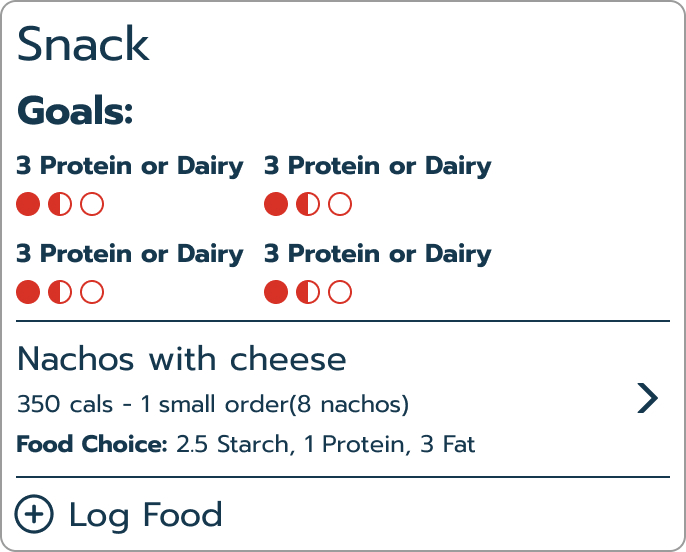
Task: Click the empty circle in top-left goal
Action: (92, 205)
